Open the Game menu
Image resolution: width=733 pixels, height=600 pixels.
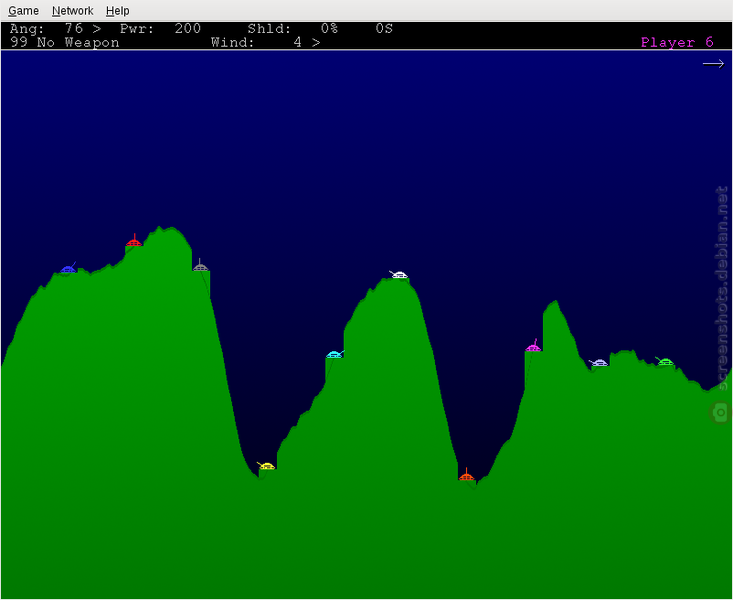click(23, 10)
